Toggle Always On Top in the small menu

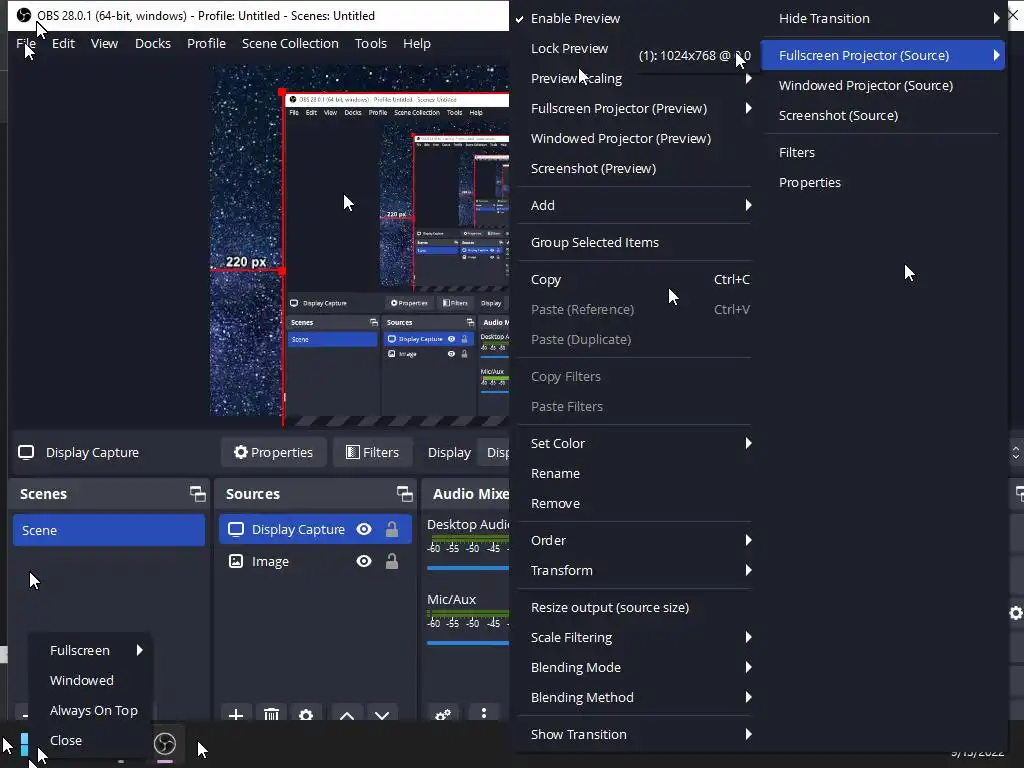coord(93,710)
